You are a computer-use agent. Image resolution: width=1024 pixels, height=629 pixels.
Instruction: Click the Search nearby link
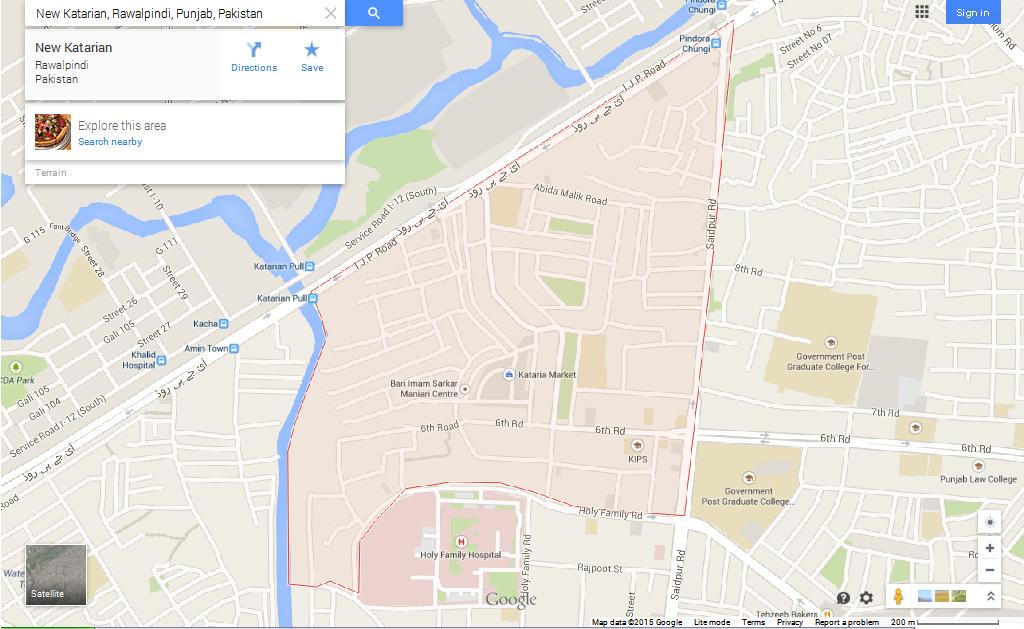tap(110, 142)
